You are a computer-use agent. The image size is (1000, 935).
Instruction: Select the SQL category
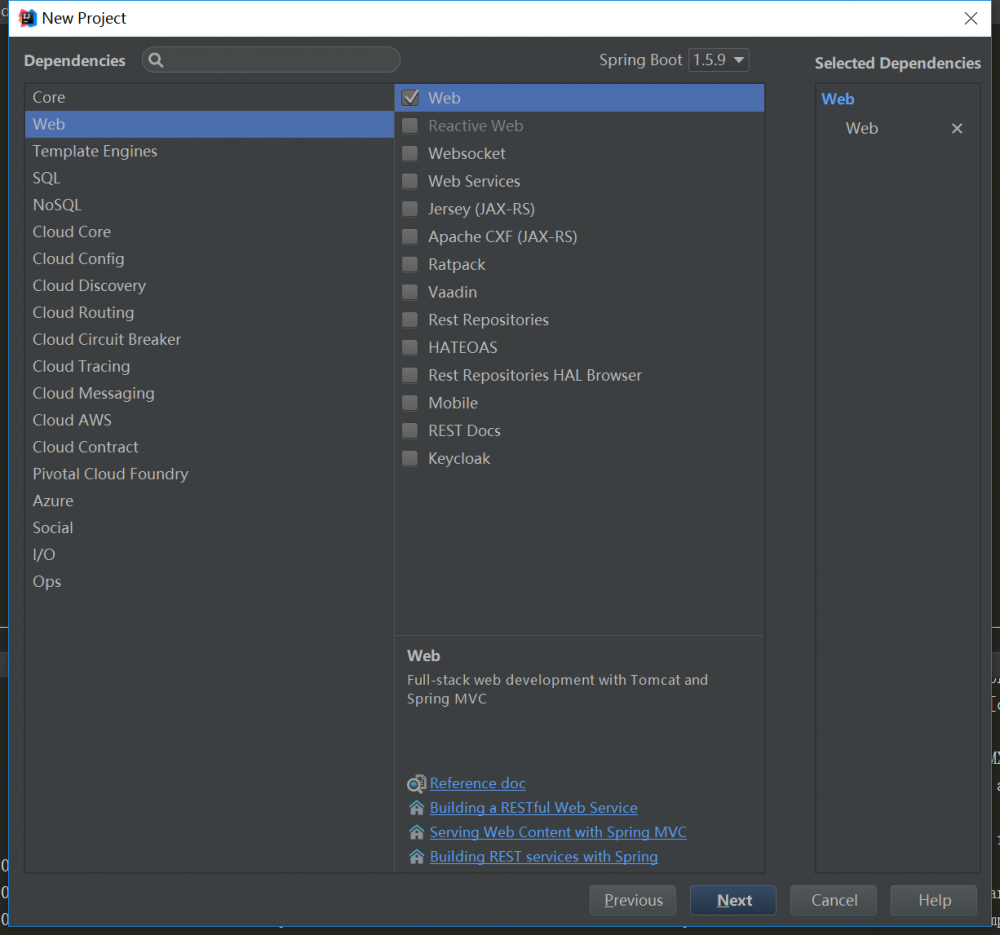209,178
